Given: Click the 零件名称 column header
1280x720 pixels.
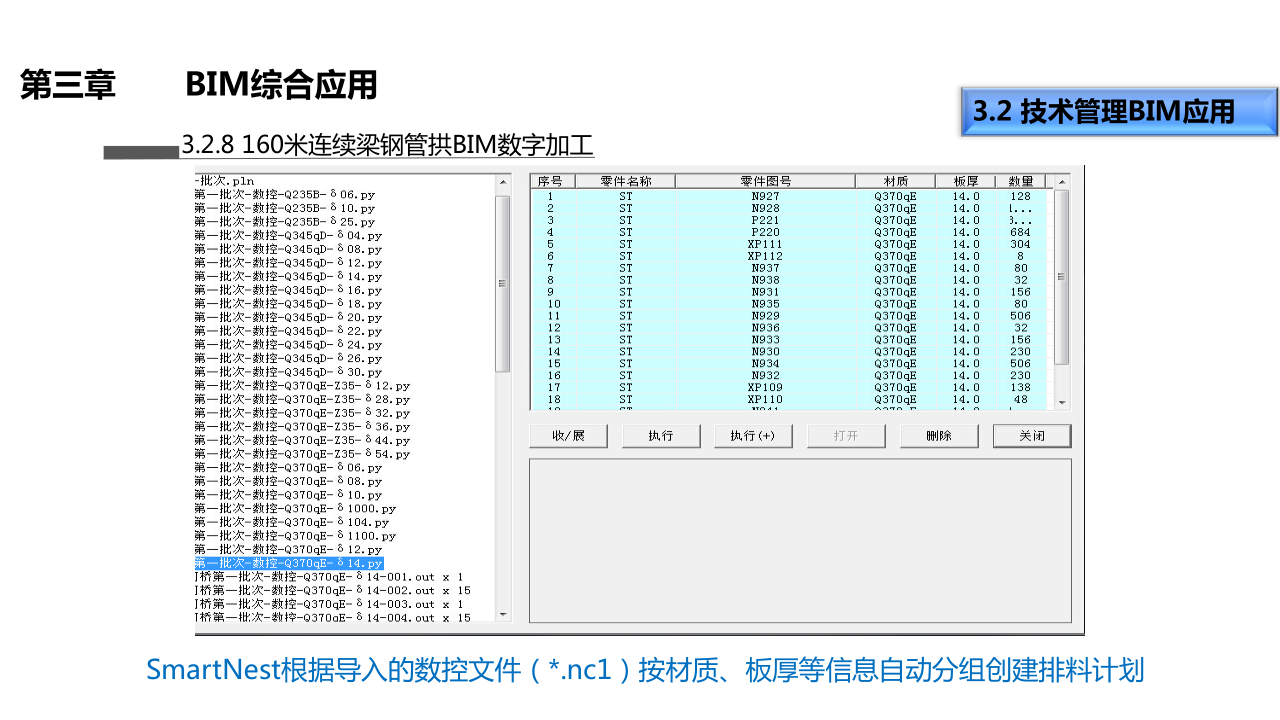Looking at the screenshot, I should [x=626, y=181].
